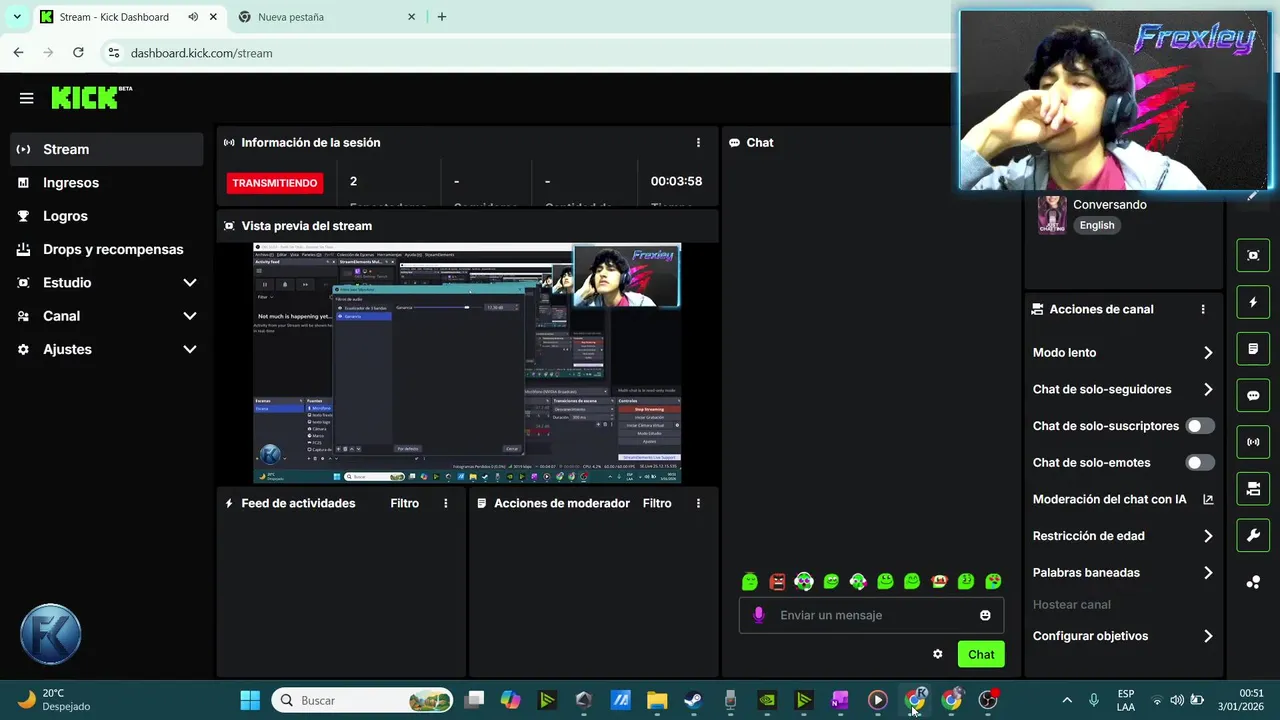Open OBS Studio from taskbar
This screenshot has height=720, width=1280.
(987, 700)
